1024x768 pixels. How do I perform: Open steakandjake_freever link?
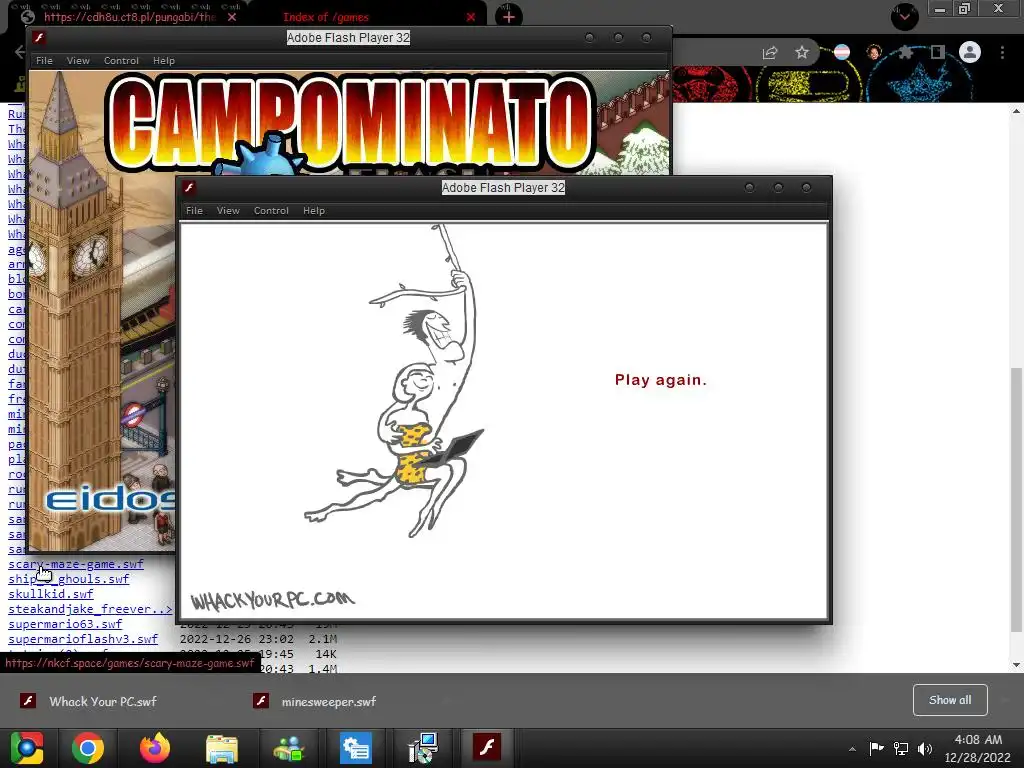[x=90, y=609]
